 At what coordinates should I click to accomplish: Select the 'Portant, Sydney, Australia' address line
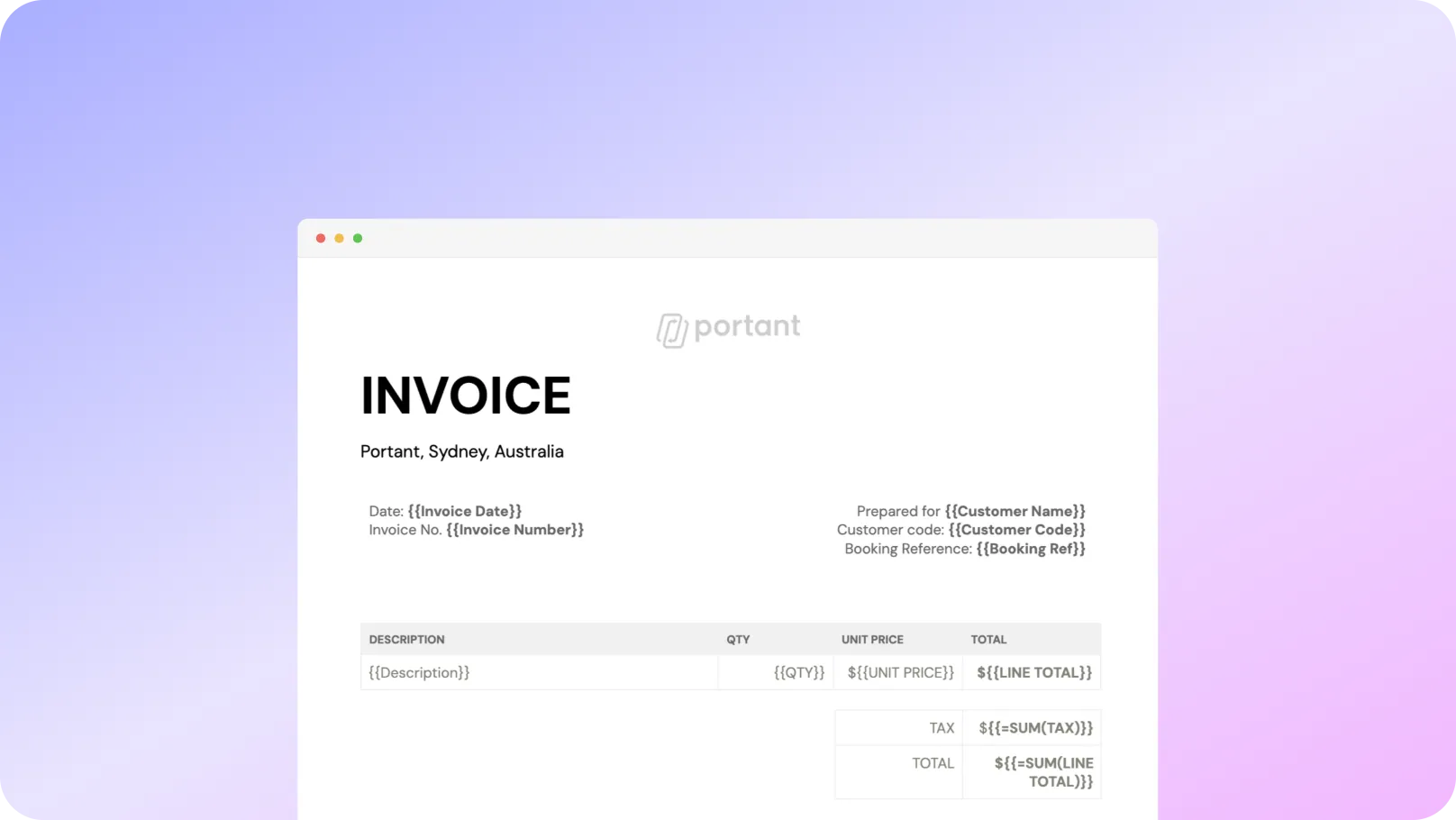462,451
